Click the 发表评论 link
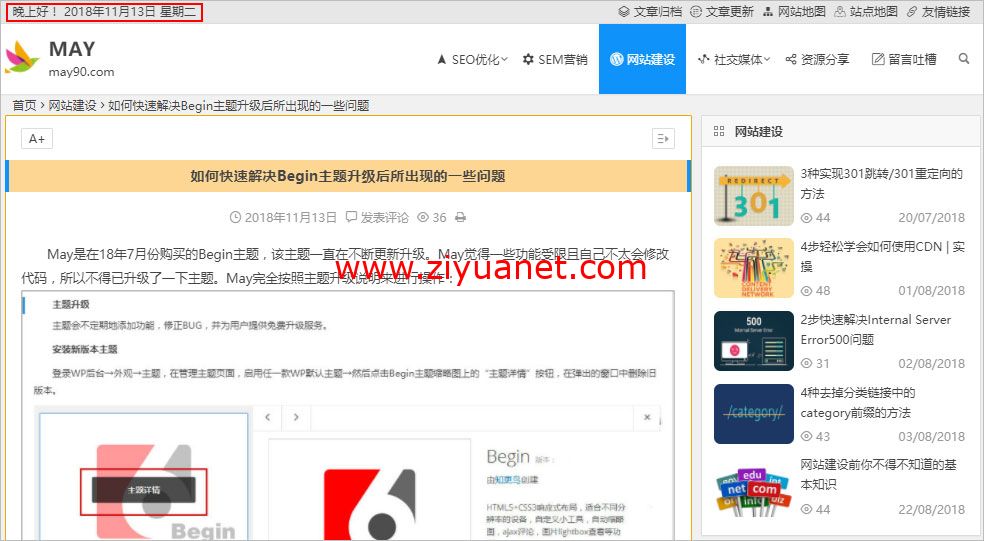984x541 pixels. pos(378,218)
